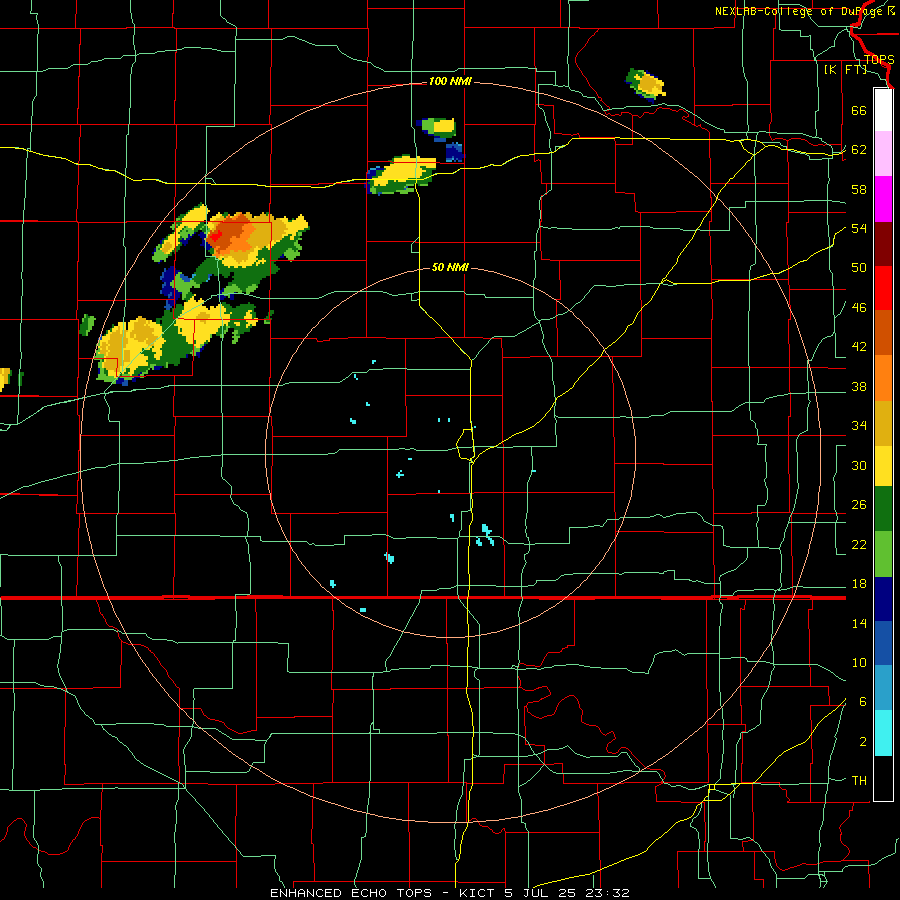The image size is (900, 900).
Task: Click the 62 legend value
Action: pyautogui.click(x=859, y=150)
